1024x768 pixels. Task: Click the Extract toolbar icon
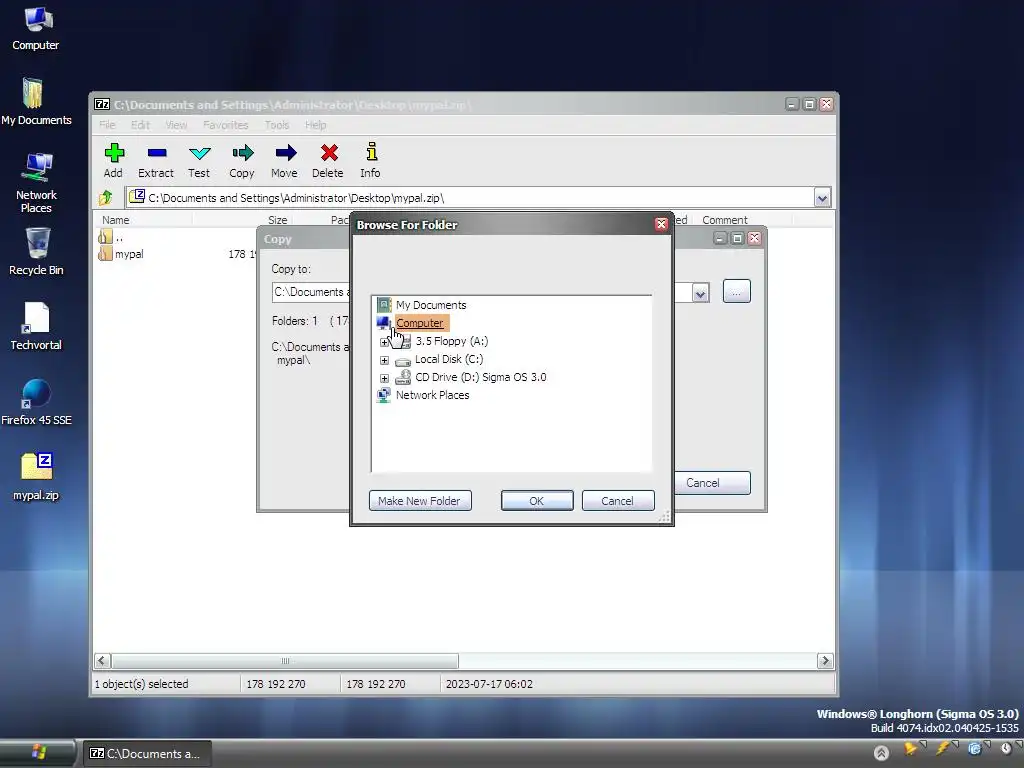157,153
